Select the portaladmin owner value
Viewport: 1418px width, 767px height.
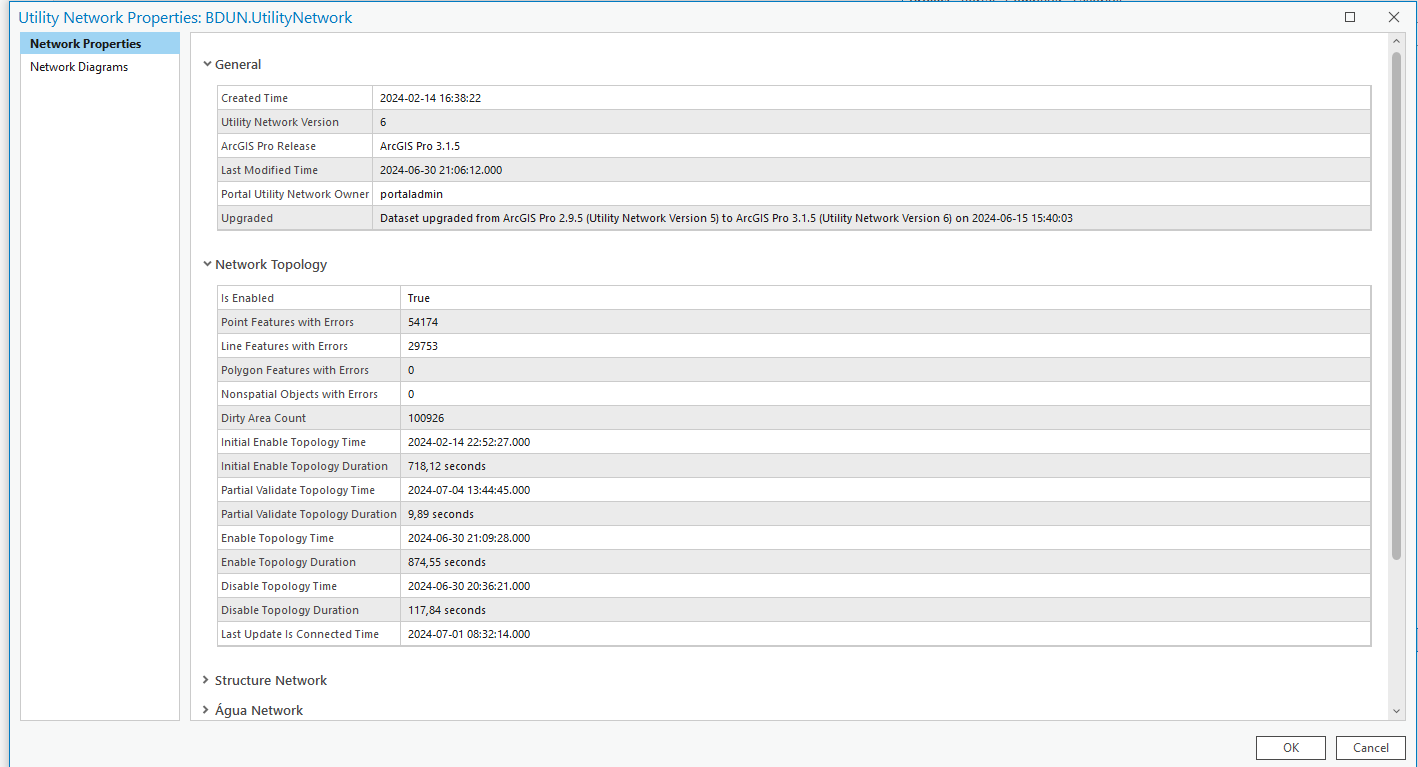click(x=411, y=194)
